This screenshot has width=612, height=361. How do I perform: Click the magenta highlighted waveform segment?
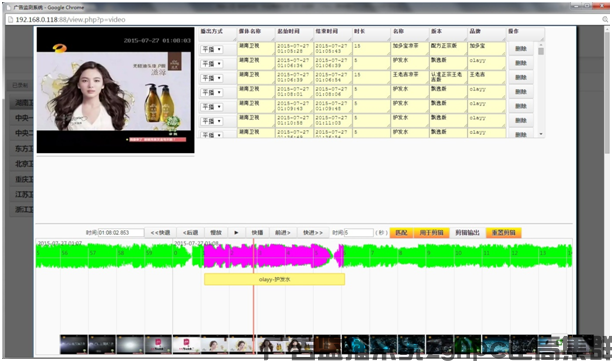tap(267, 256)
